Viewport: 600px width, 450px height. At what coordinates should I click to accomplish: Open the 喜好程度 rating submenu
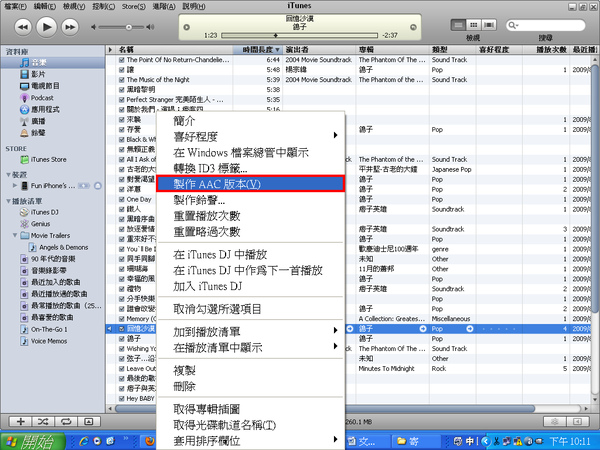point(251,137)
